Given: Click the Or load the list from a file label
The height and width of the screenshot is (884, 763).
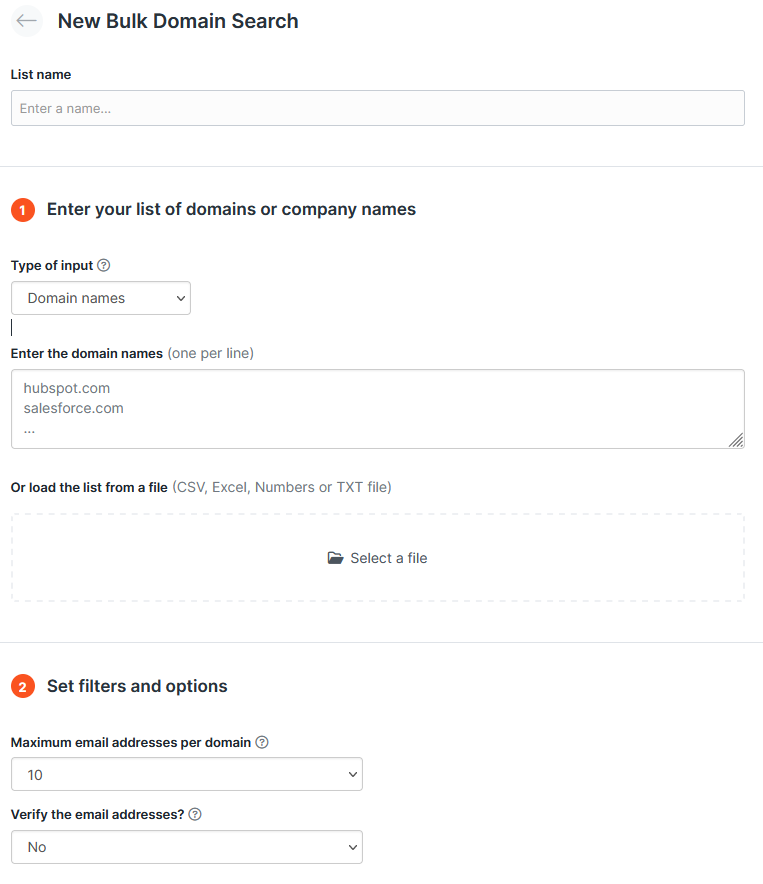Looking at the screenshot, I should click(x=89, y=487).
